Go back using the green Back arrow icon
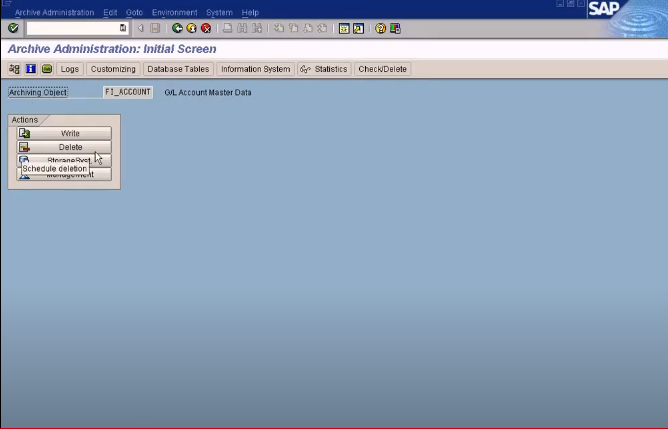Screen dimensions: 668x429 [177, 29]
